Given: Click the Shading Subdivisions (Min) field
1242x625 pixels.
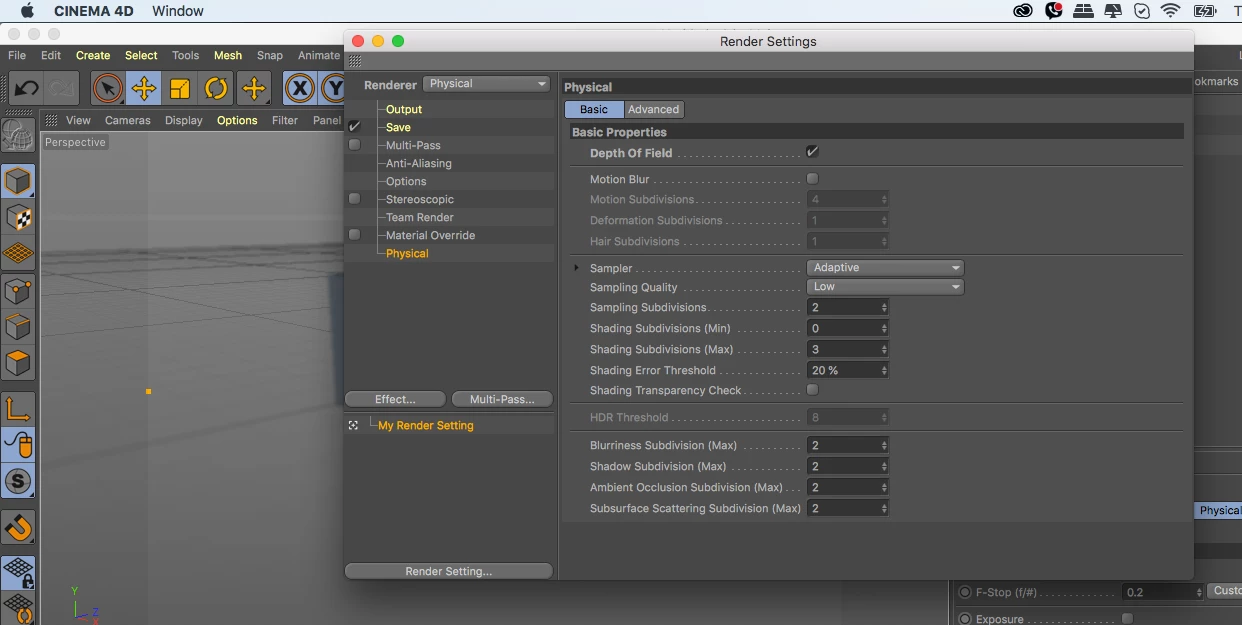Looking at the screenshot, I should (x=847, y=329).
